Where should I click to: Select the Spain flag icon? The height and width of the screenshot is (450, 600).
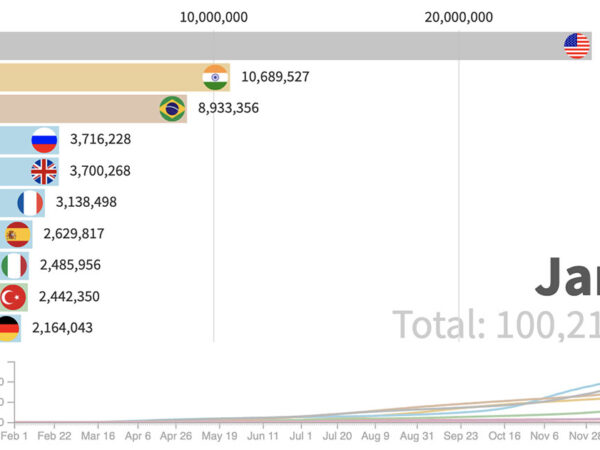pyautogui.click(x=18, y=234)
